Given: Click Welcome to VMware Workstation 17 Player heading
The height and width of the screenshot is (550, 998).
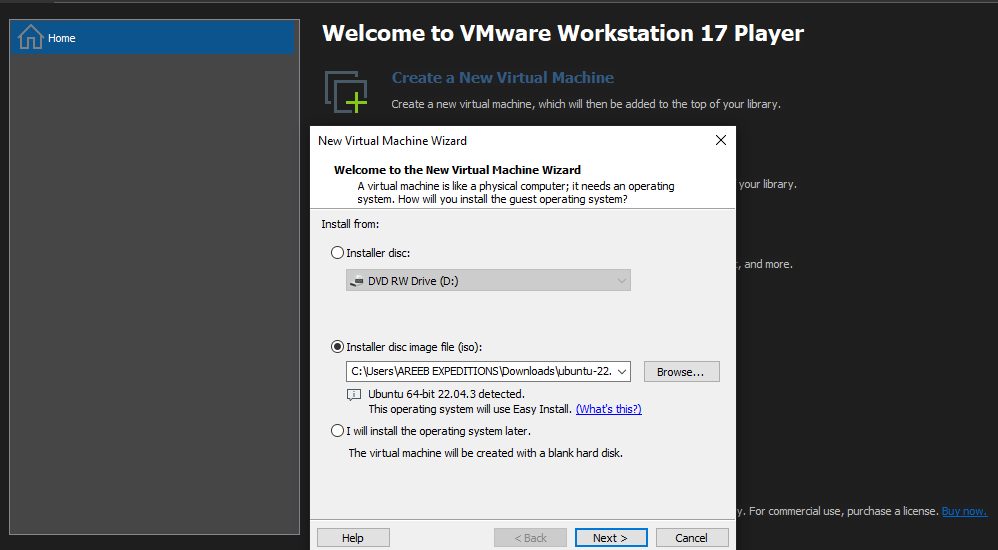Looking at the screenshot, I should [x=563, y=33].
